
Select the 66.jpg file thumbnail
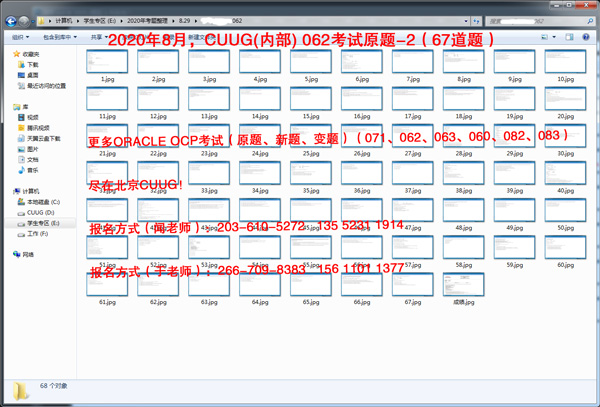[362, 284]
